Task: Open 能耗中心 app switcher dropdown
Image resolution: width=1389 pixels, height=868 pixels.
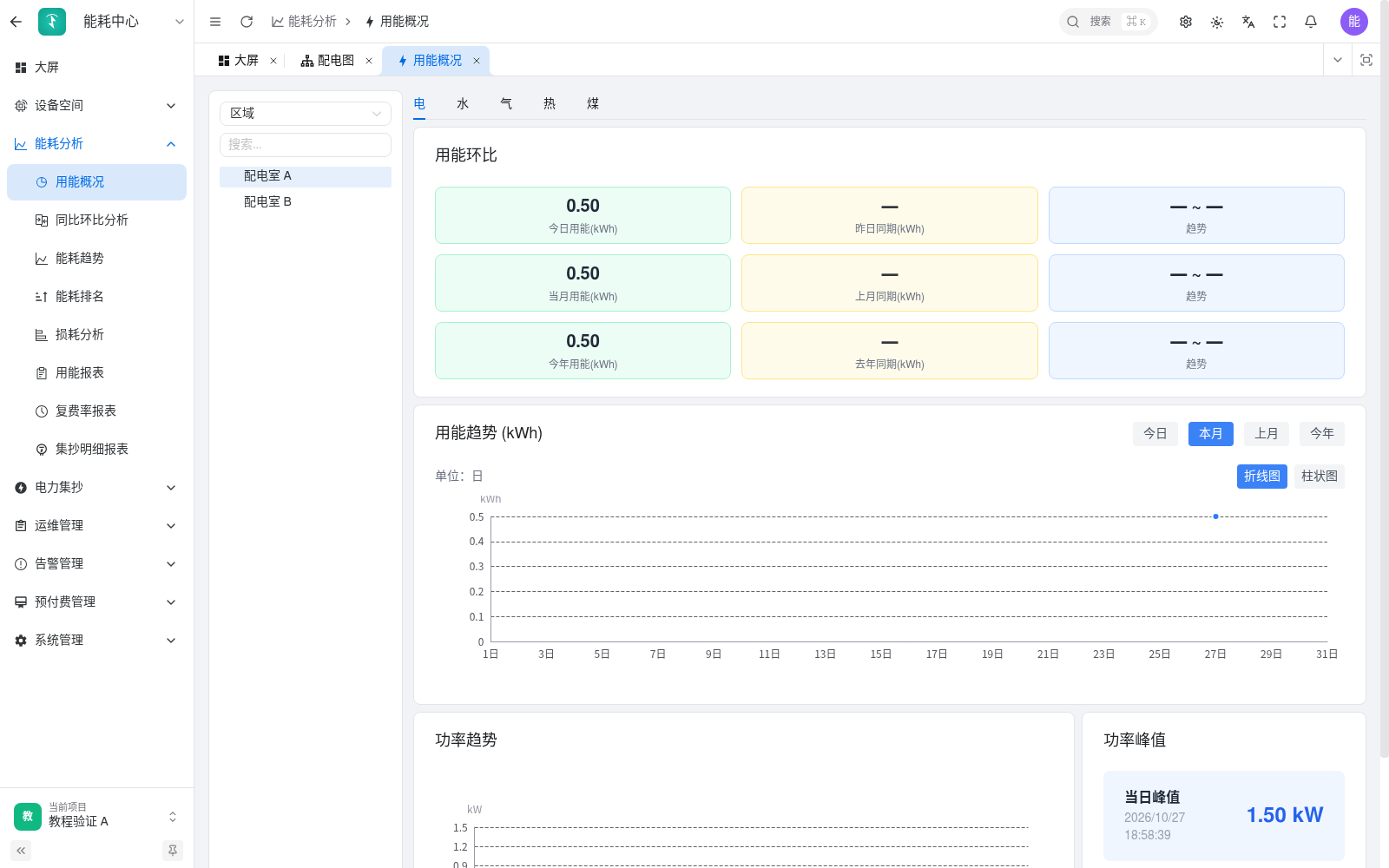Action: tap(180, 22)
